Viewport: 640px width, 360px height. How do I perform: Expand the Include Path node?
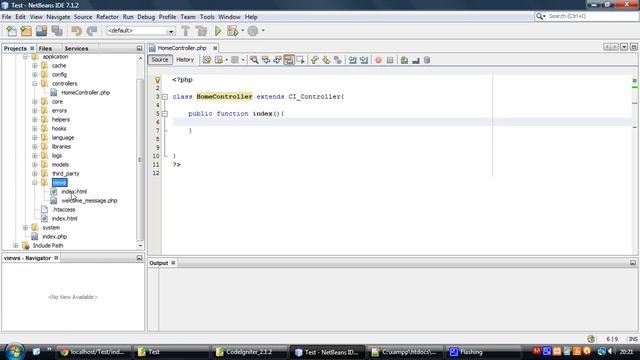16,245
